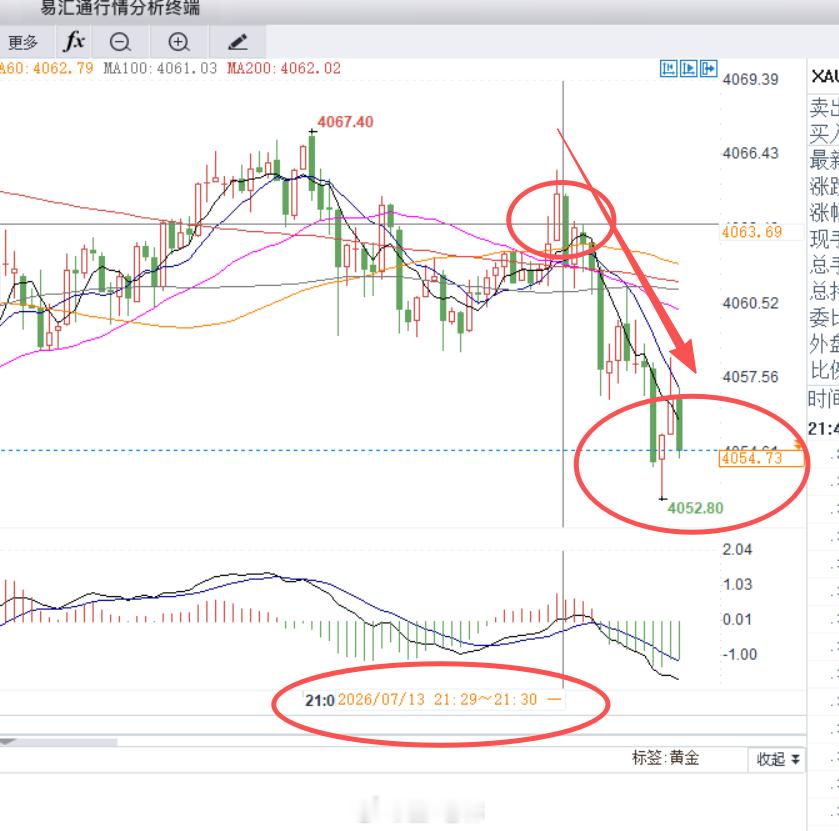Click the MA60: 4062.79 indicator label
Viewport: 839px width, 831px height.
coord(47,68)
